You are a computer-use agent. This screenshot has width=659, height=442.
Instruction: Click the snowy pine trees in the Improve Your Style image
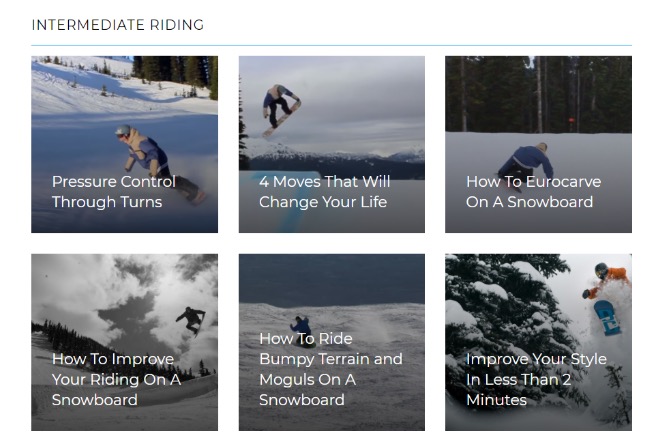[490, 300]
